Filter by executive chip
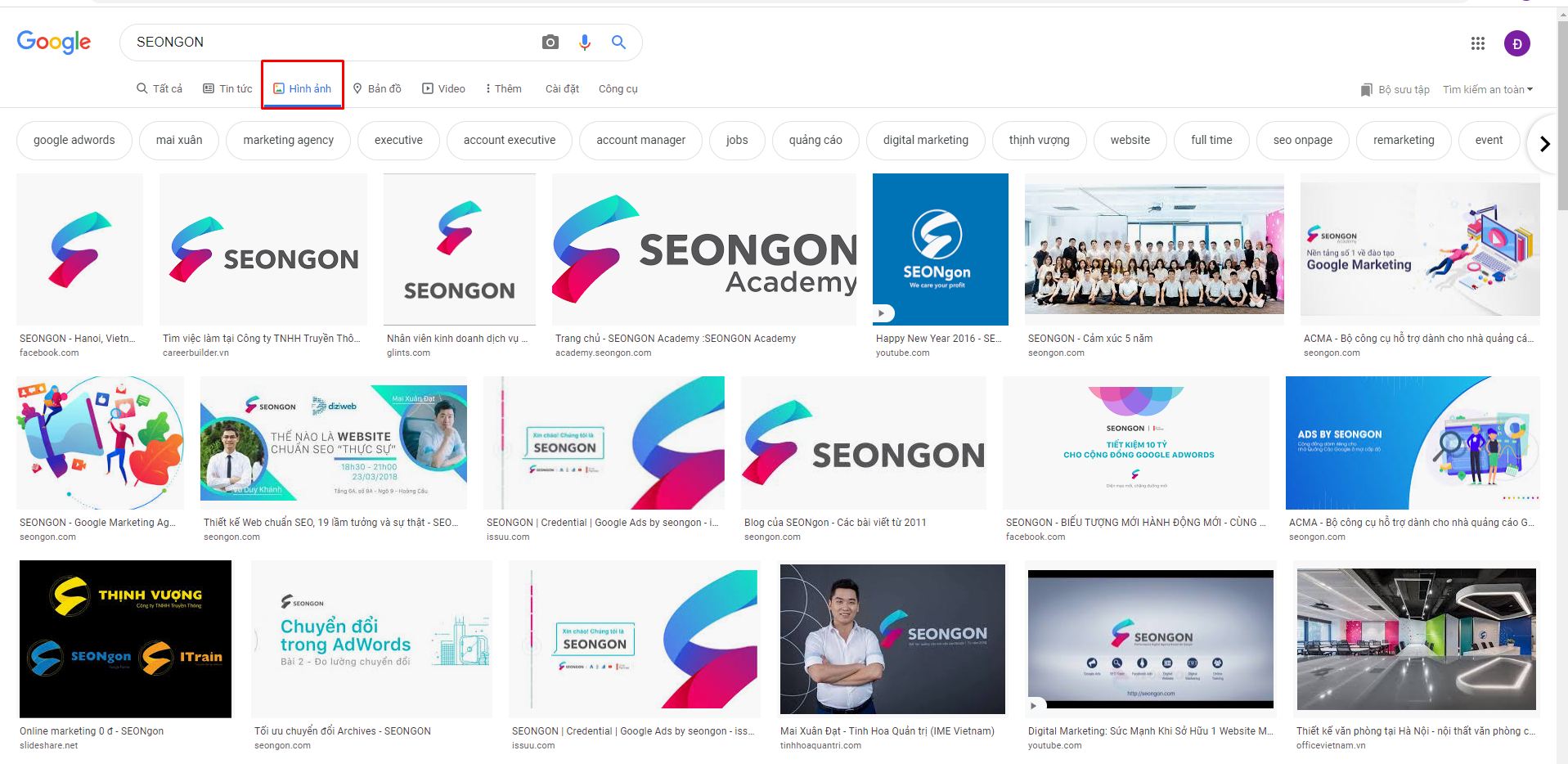 (398, 140)
